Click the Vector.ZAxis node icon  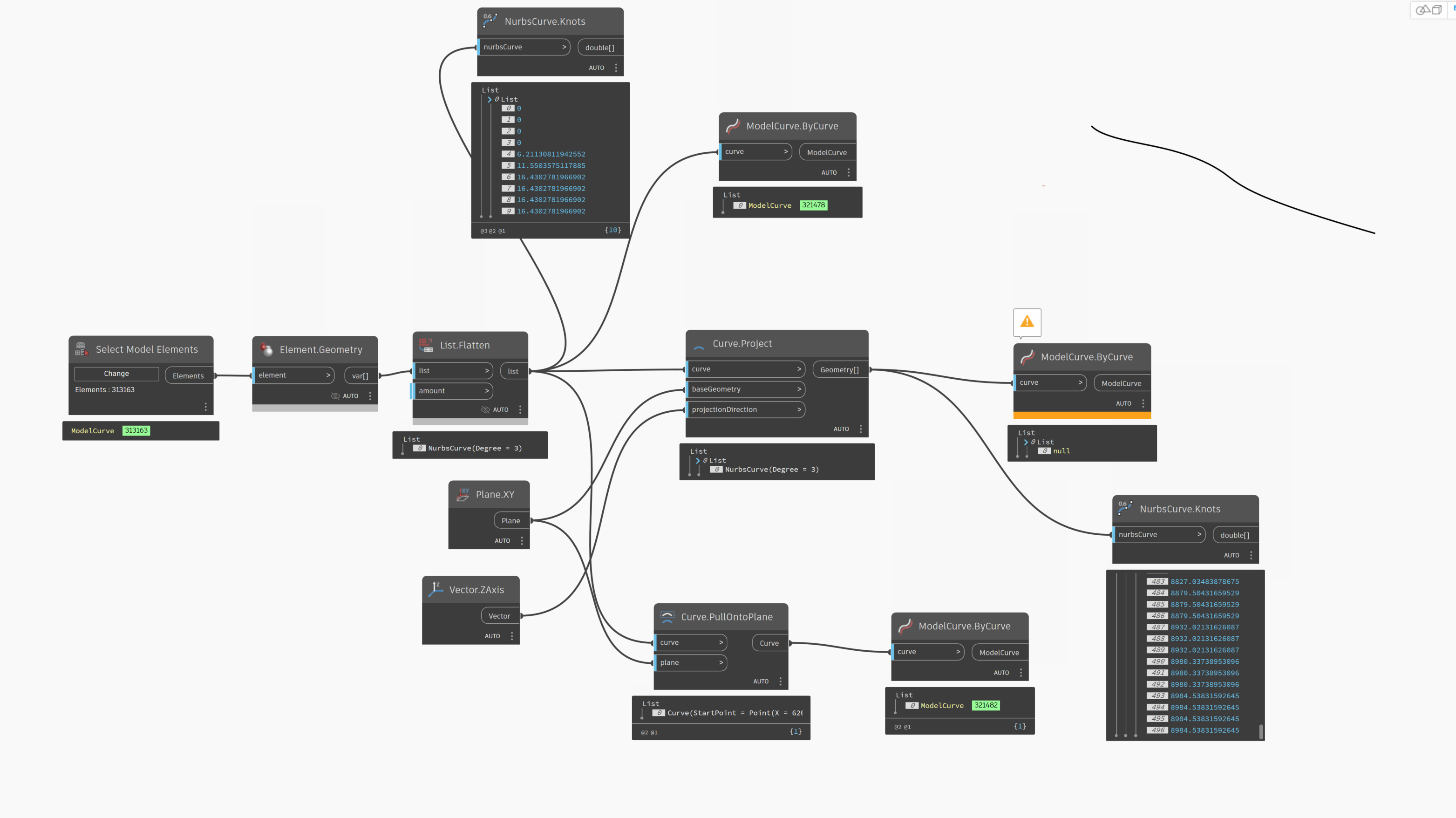(436, 589)
